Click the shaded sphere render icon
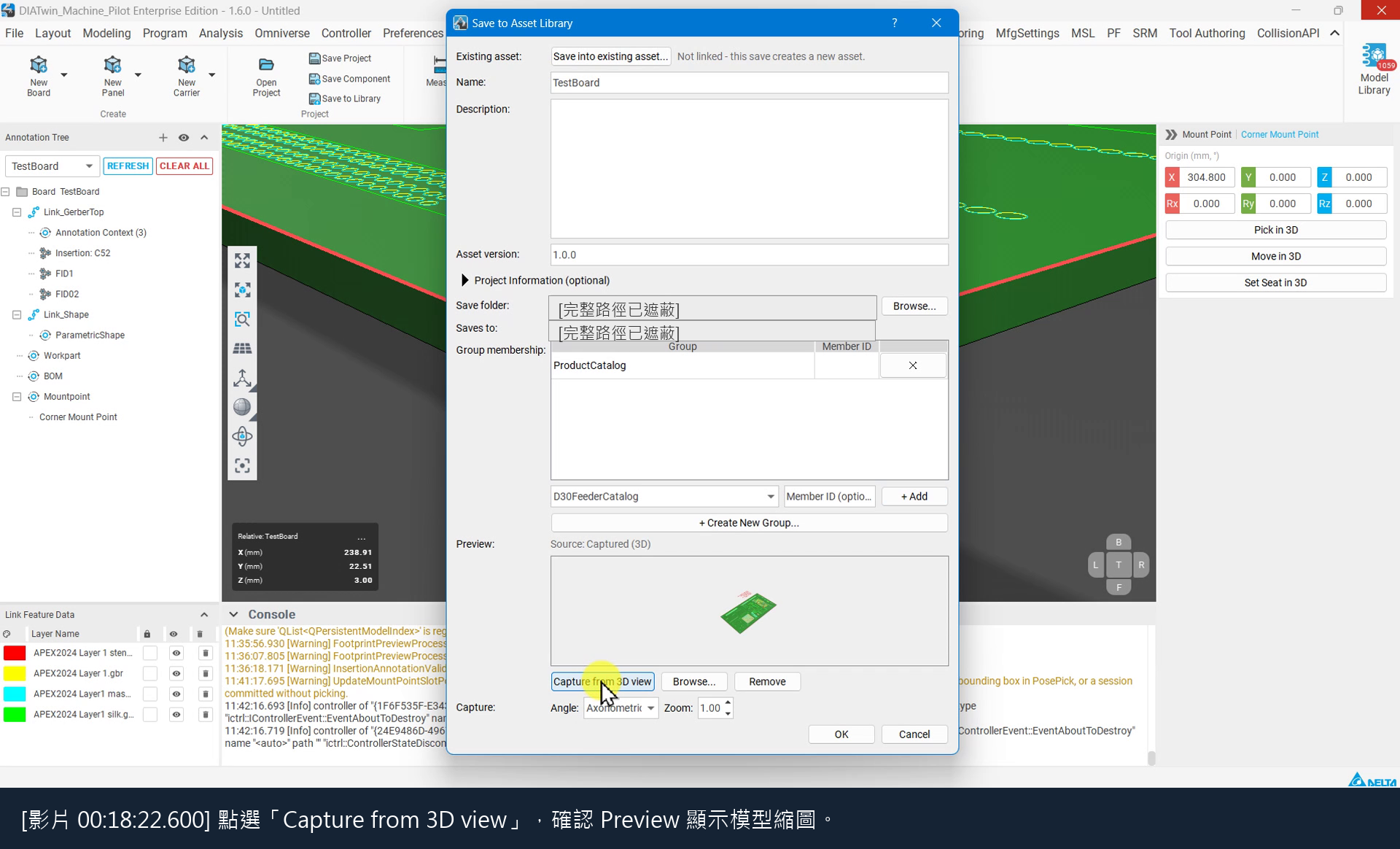Viewport: 1400px width, 849px height. (x=242, y=407)
